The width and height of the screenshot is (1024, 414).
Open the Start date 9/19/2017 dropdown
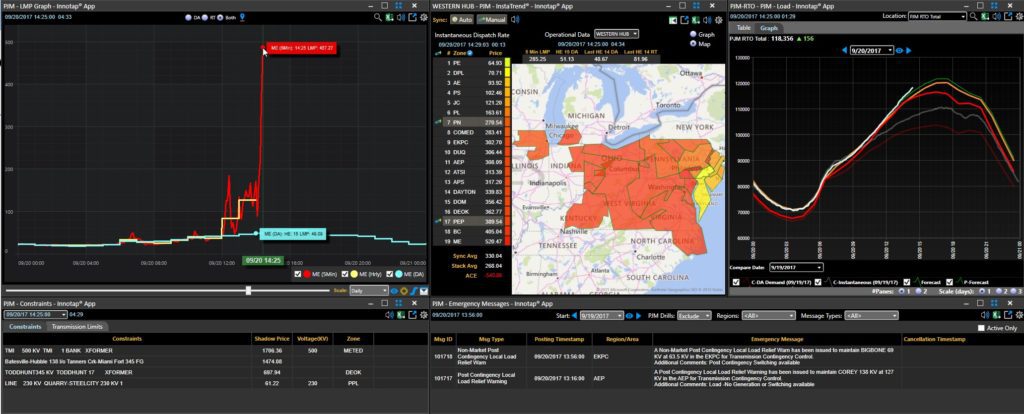click(601, 315)
